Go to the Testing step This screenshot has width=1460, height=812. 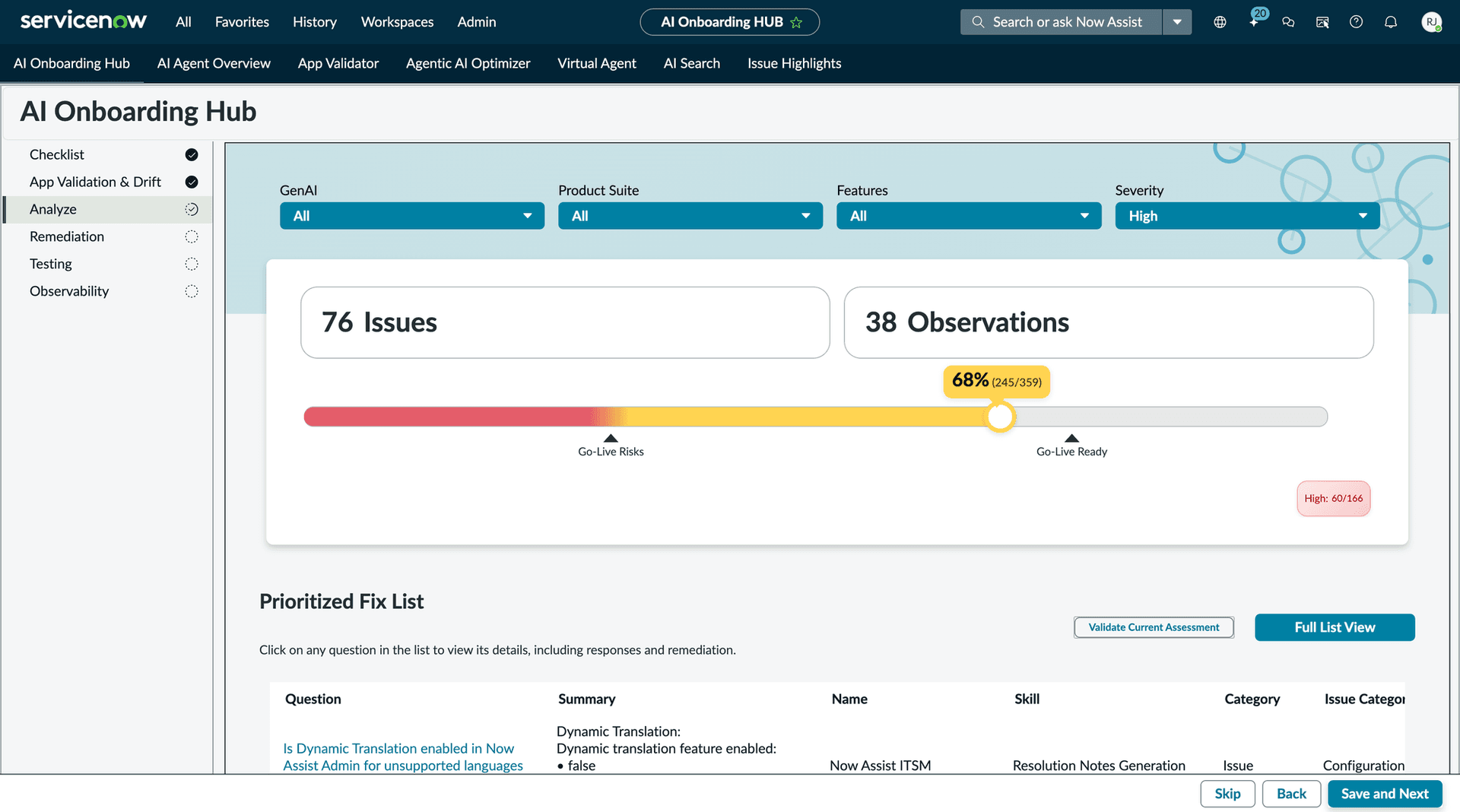108,264
